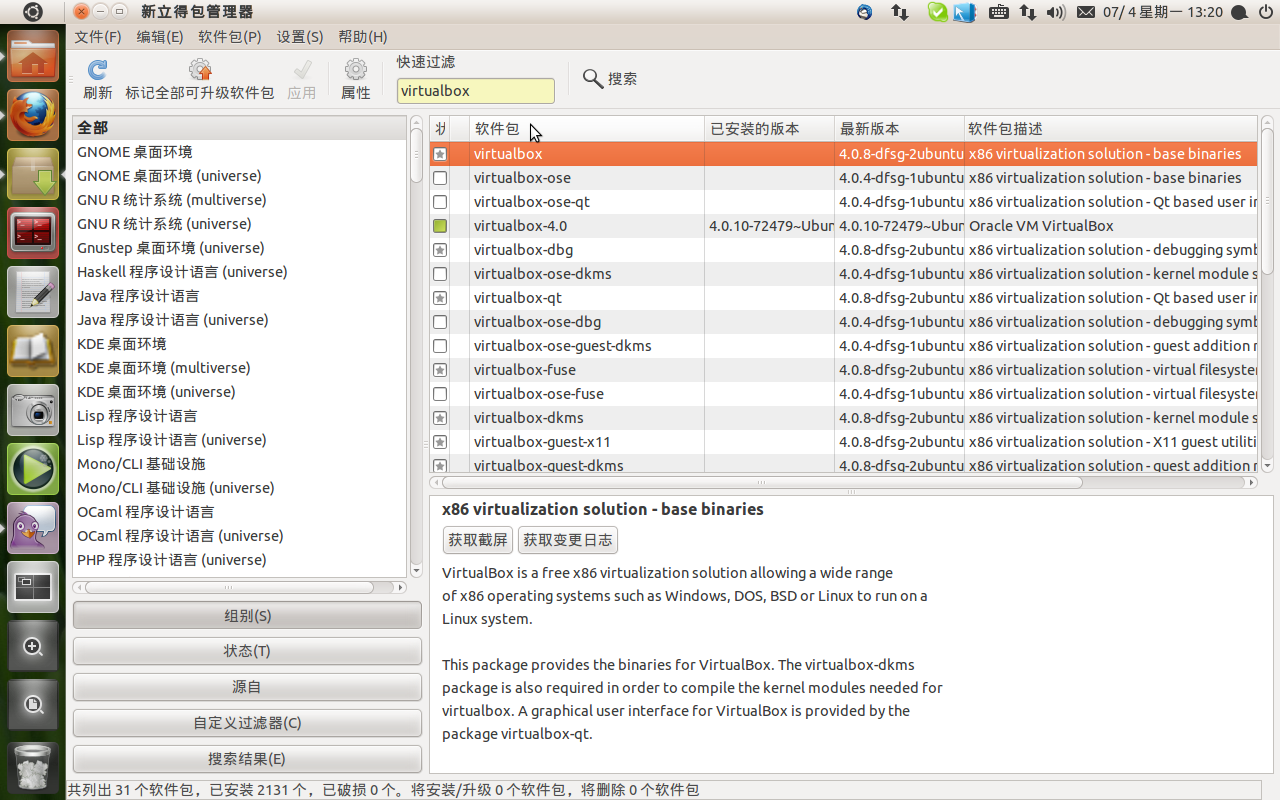Viewport: 1280px width, 800px height.
Task: Select the 全部 category
Action: pos(240,128)
